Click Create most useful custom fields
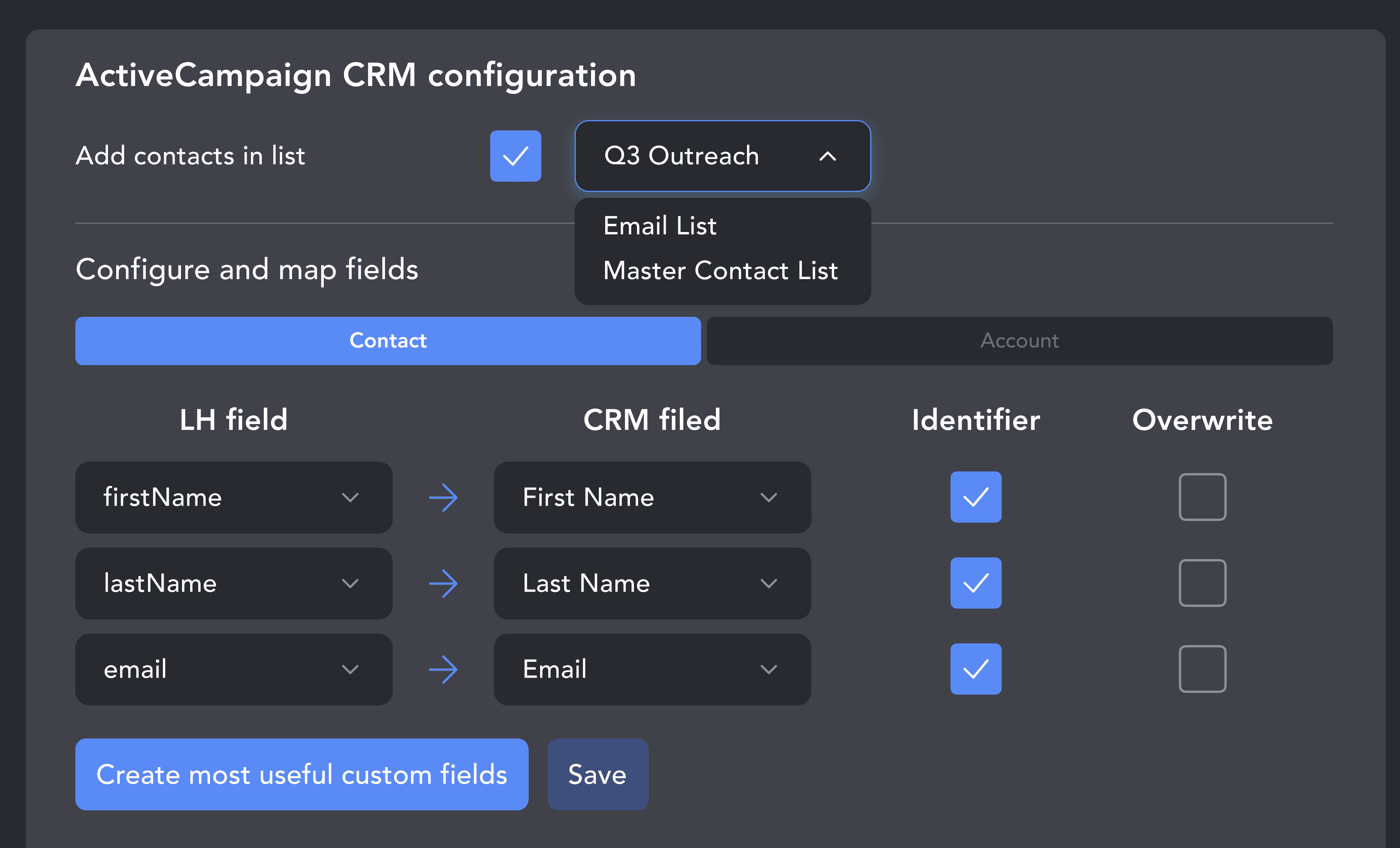1400x848 pixels. point(302,774)
